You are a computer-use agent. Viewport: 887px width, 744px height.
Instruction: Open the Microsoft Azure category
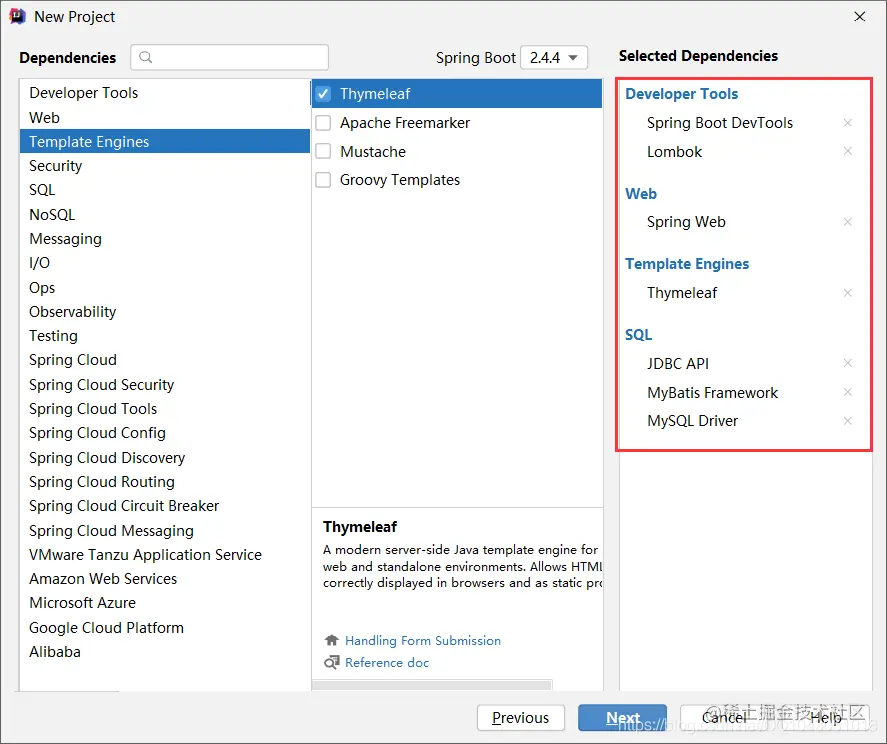[165, 603]
